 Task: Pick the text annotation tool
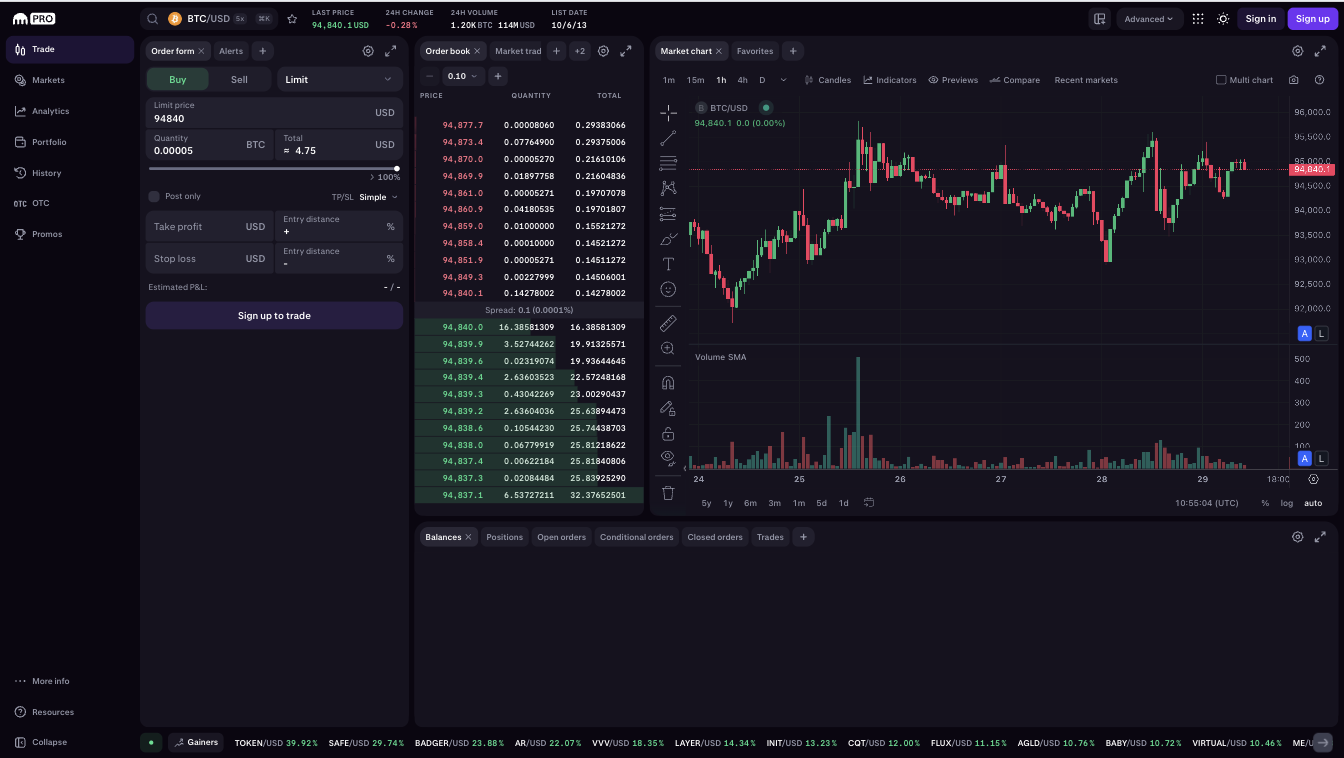pos(668,264)
